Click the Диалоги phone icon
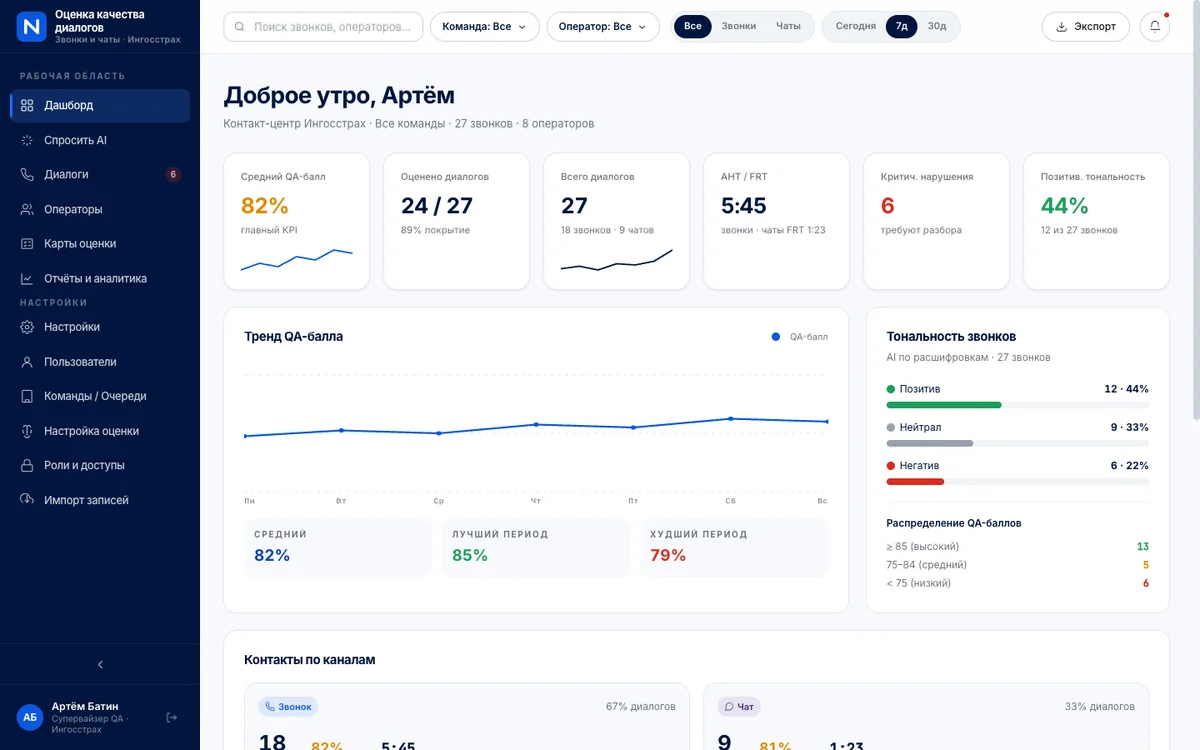Image resolution: width=1200 pixels, height=750 pixels. (27, 174)
